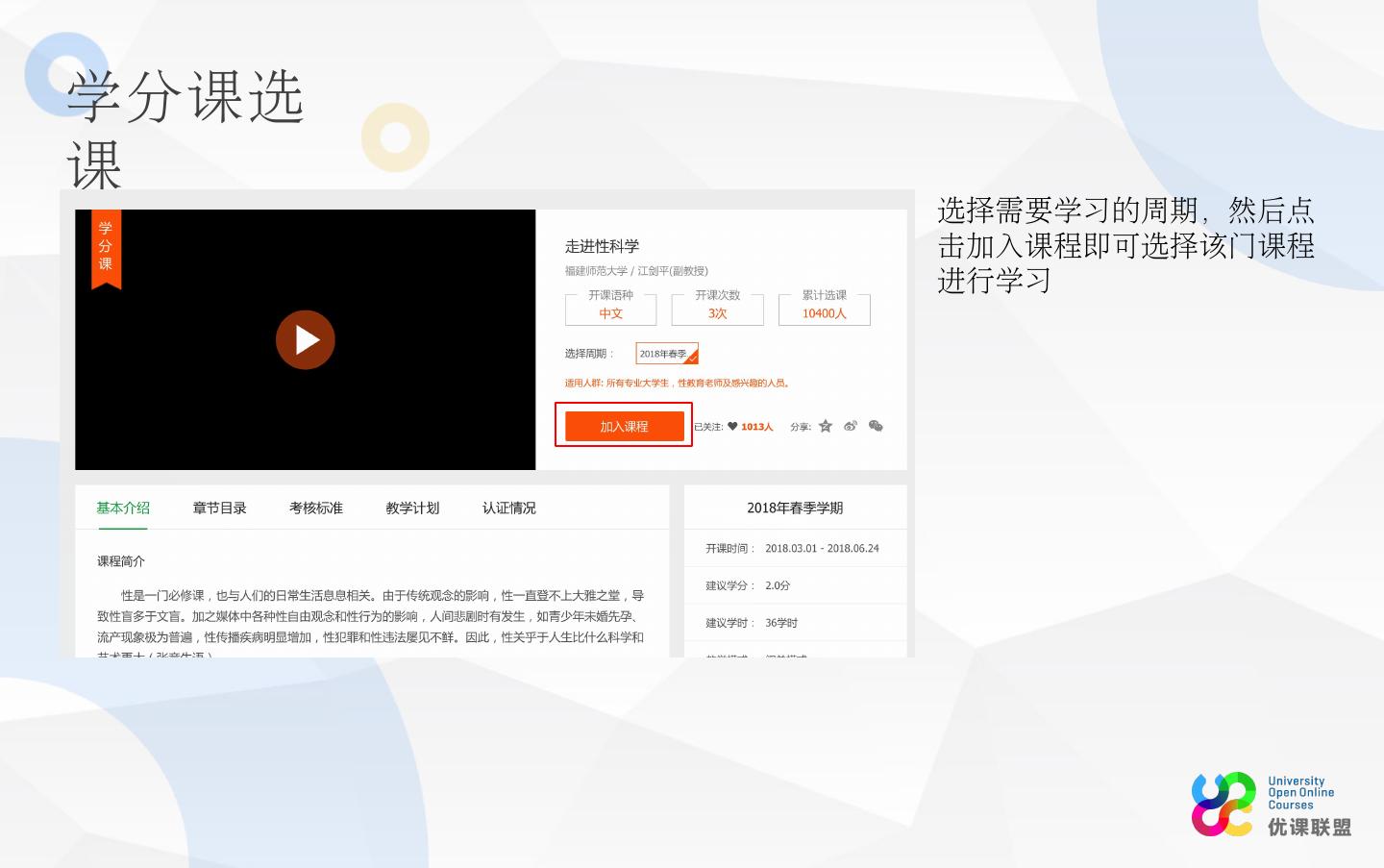Click the 累计选课 label

click(825, 295)
